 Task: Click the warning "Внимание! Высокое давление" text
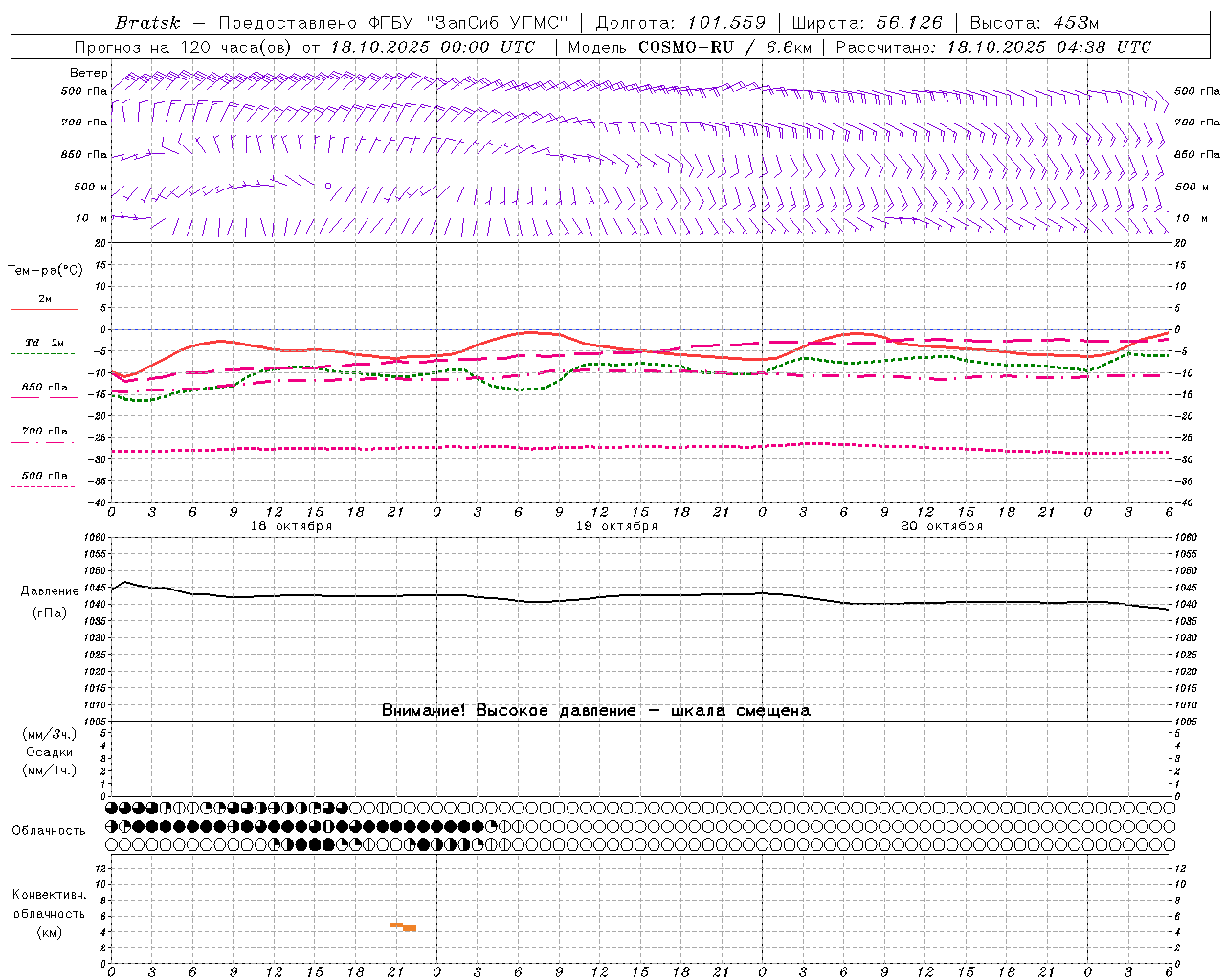point(508,710)
